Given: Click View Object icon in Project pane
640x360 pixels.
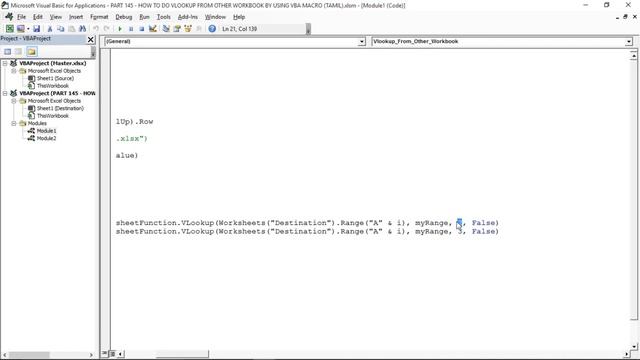Looking at the screenshot, I should (19, 51).
